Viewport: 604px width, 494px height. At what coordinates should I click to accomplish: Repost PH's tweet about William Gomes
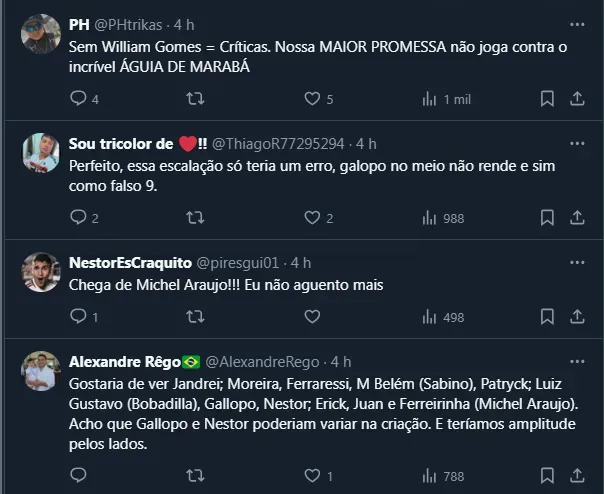point(196,99)
